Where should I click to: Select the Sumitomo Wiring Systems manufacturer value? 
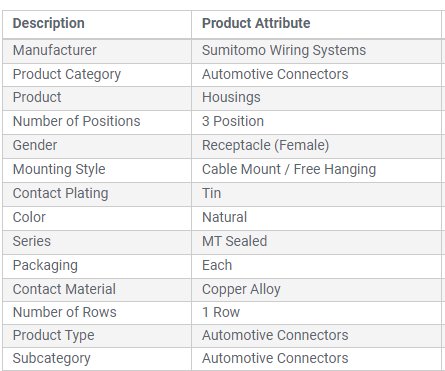[284, 51]
